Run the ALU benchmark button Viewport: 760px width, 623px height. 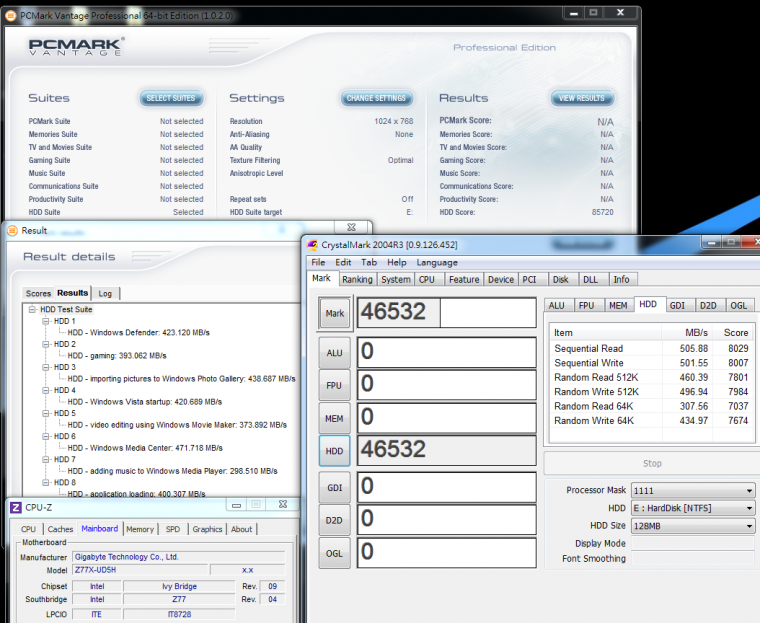click(335, 352)
